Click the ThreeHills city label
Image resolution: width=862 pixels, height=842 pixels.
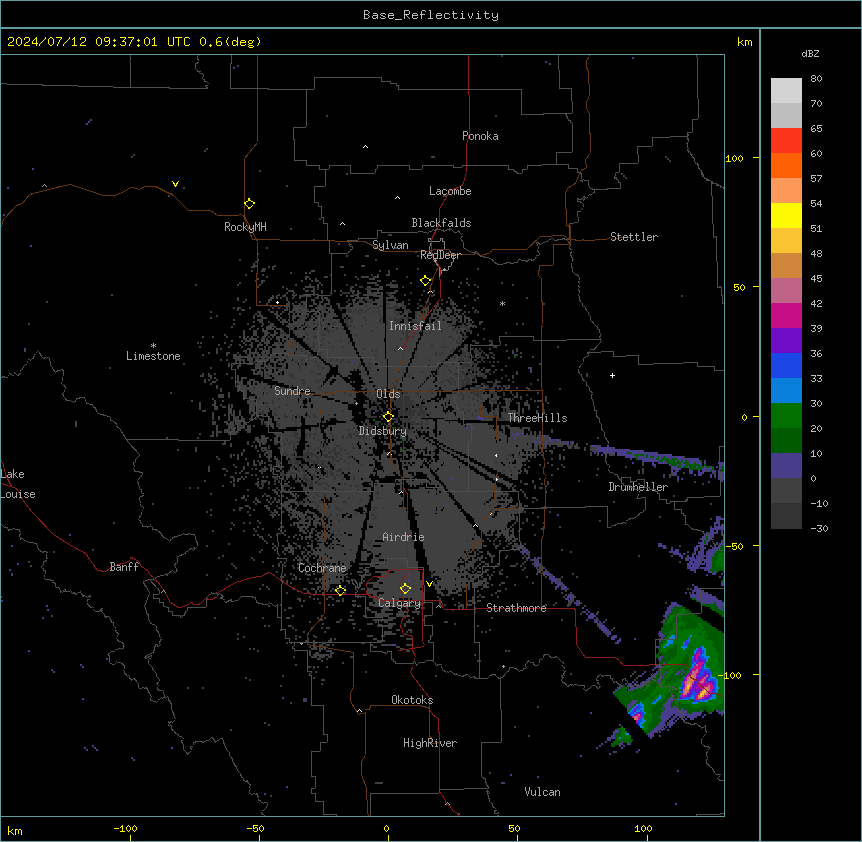click(x=537, y=418)
